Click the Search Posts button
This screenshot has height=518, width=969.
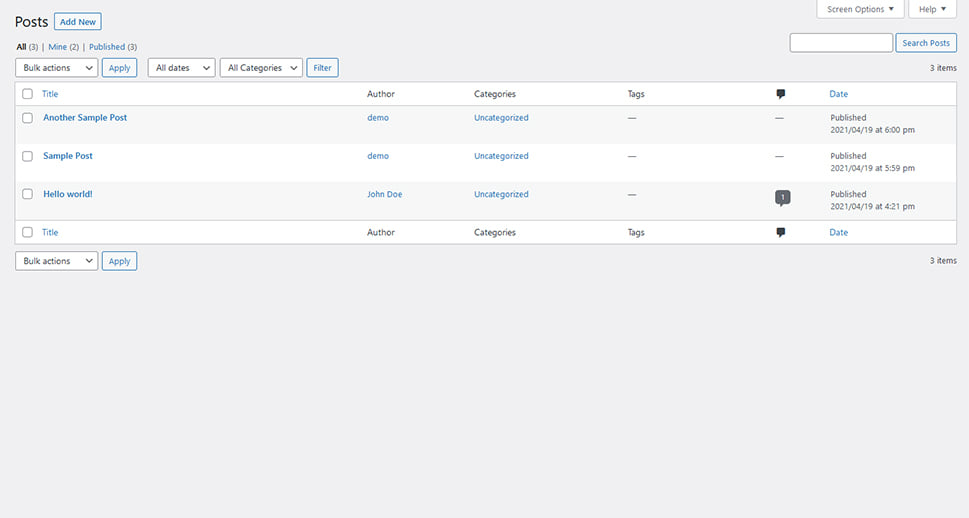point(926,43)
